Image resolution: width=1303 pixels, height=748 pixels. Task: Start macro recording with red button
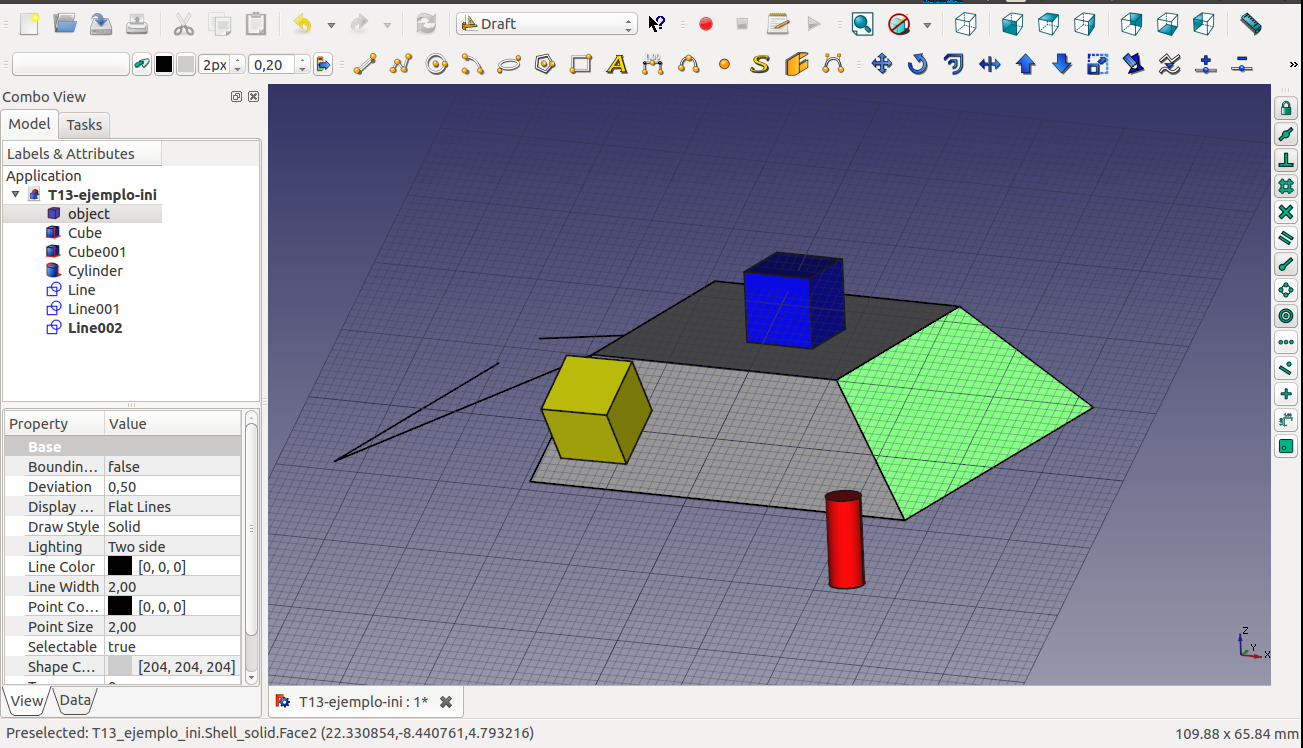(706, 24)
